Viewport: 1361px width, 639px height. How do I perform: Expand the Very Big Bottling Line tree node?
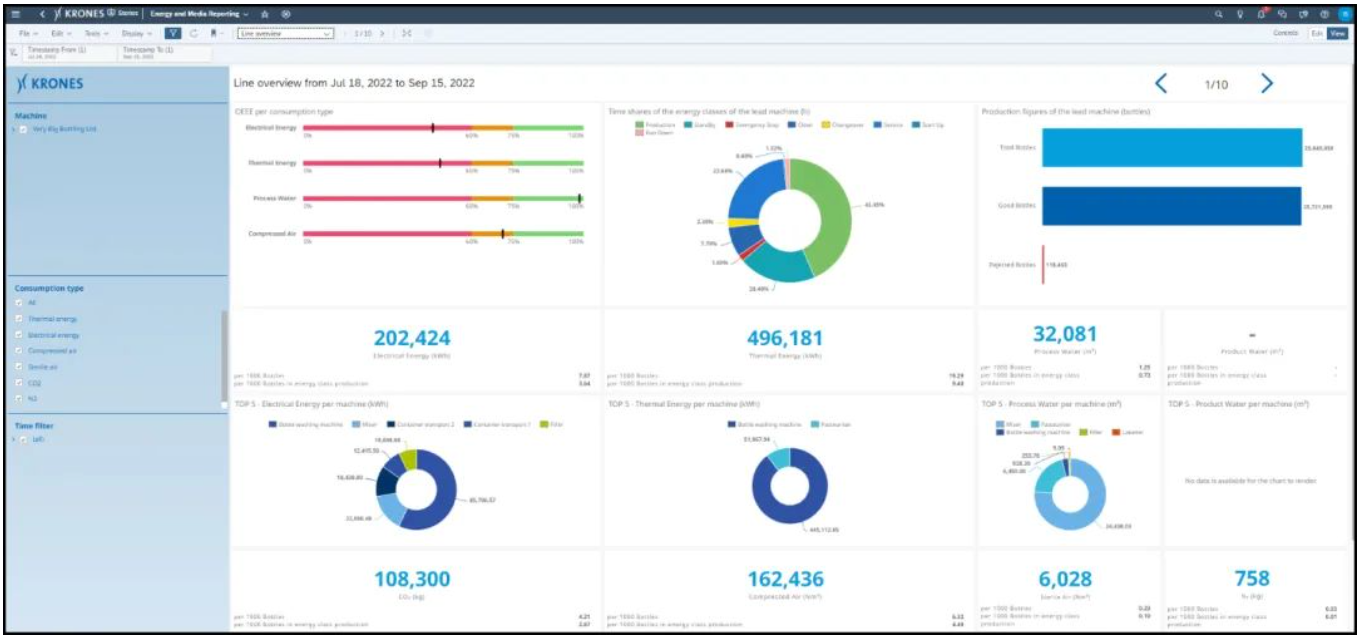(x=13, y=129)
